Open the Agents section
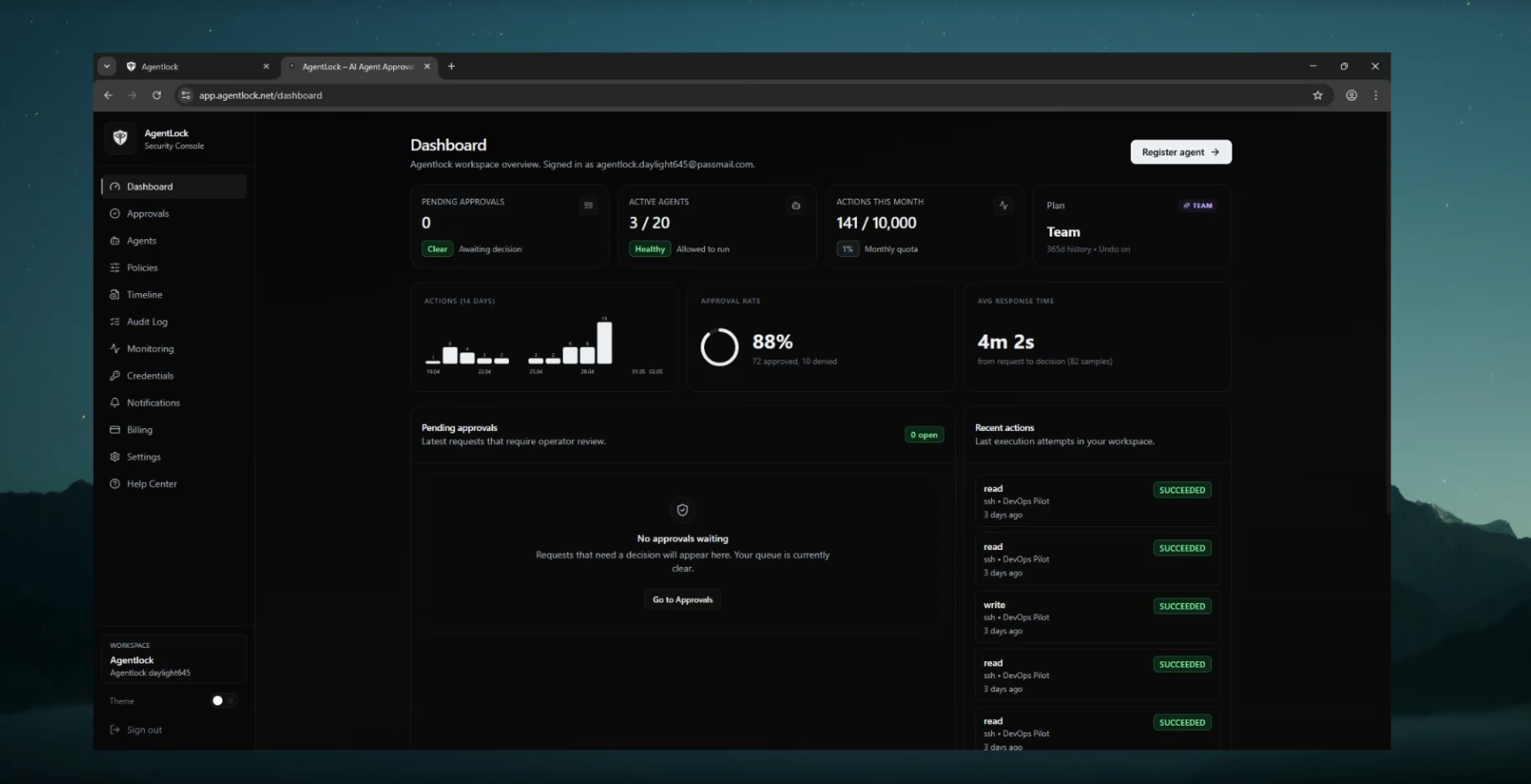The height and width of the screenshot is (784, 1531). pyautogui.click(x=174, y=240)
